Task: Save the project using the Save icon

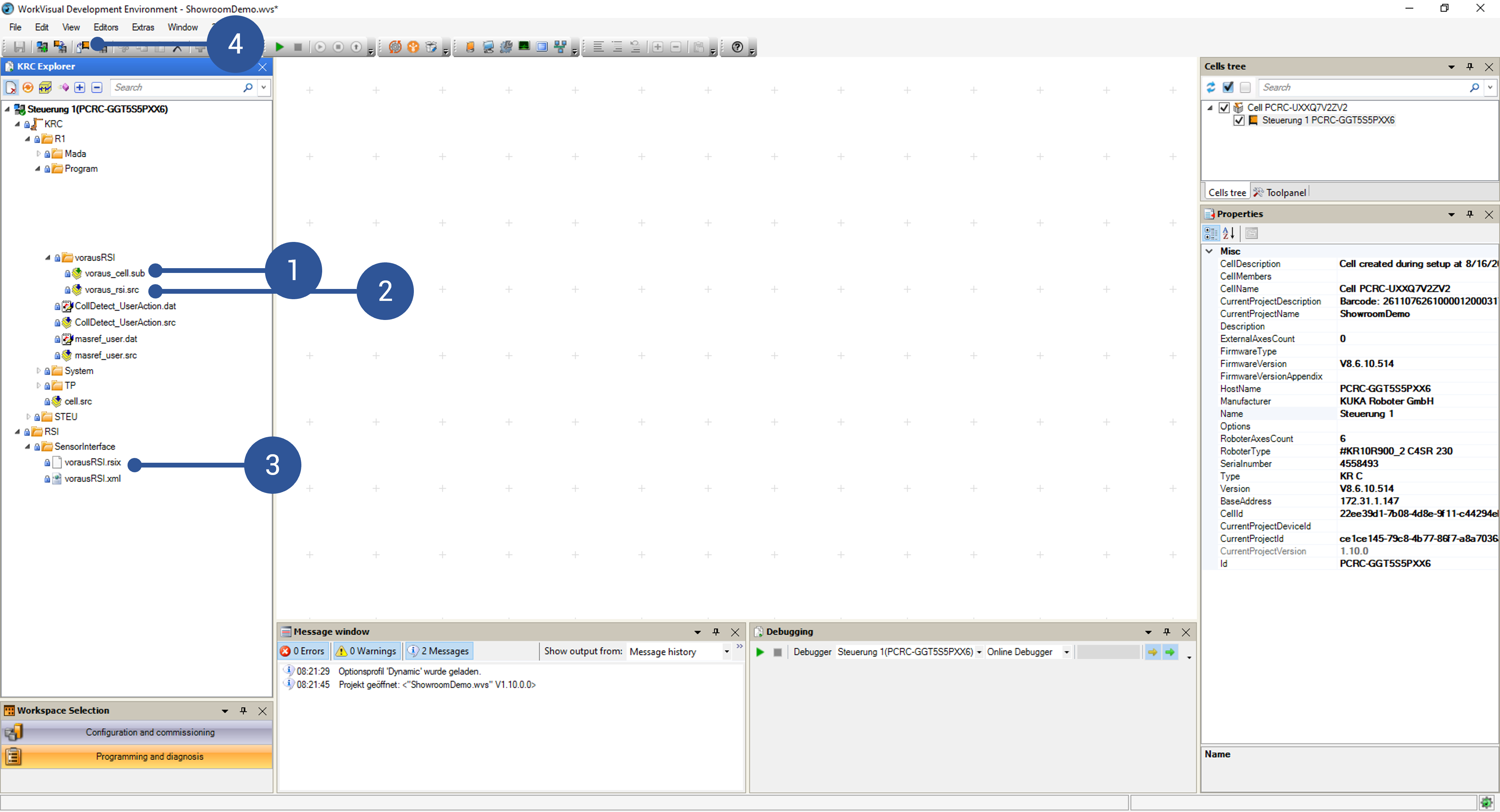Action: [x=18, y=47]
